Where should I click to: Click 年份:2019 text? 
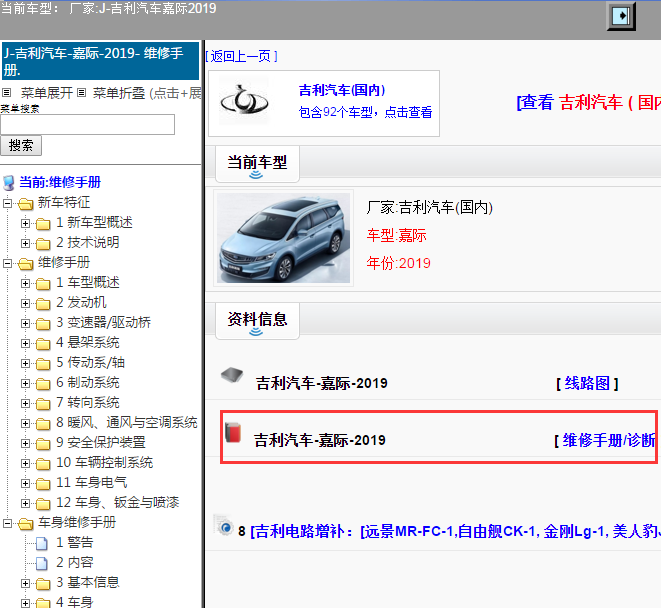398,263
